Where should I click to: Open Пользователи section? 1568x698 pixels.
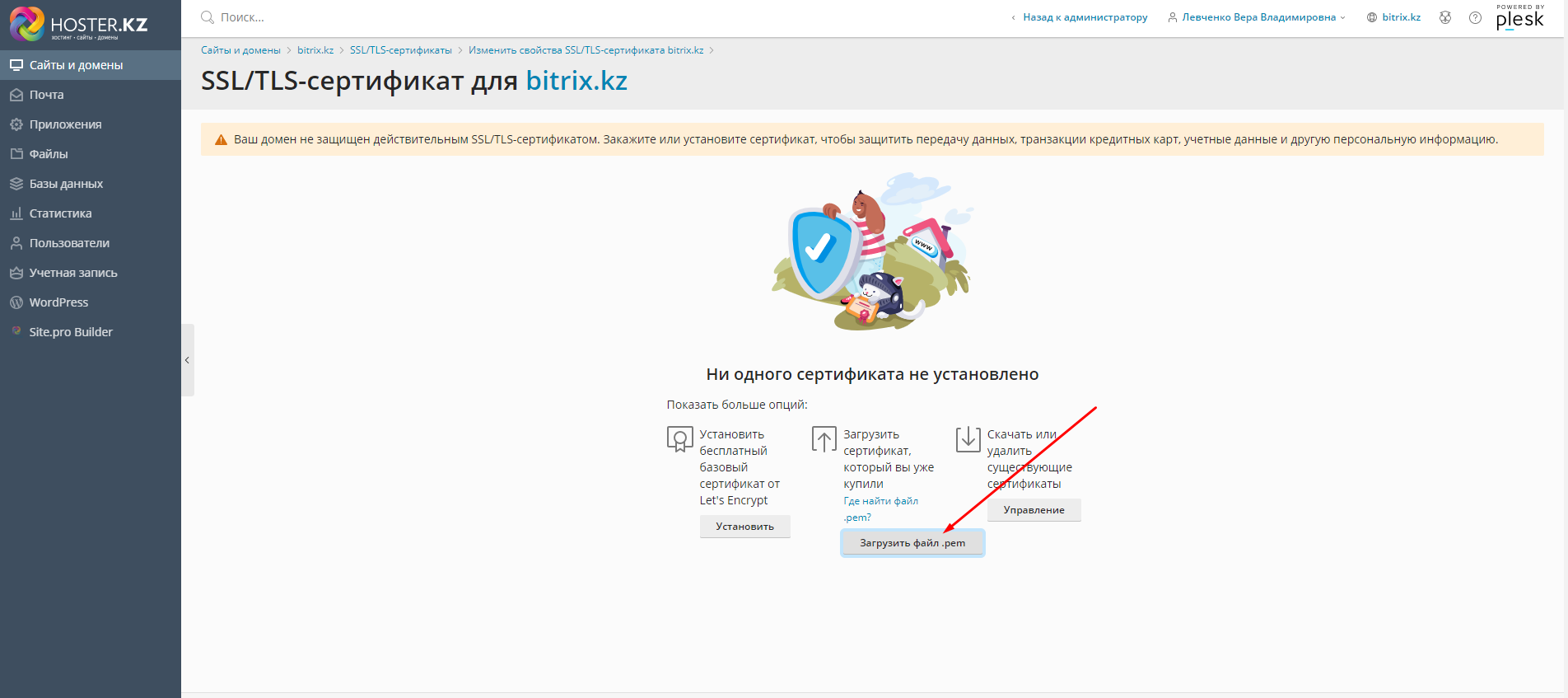91,243
